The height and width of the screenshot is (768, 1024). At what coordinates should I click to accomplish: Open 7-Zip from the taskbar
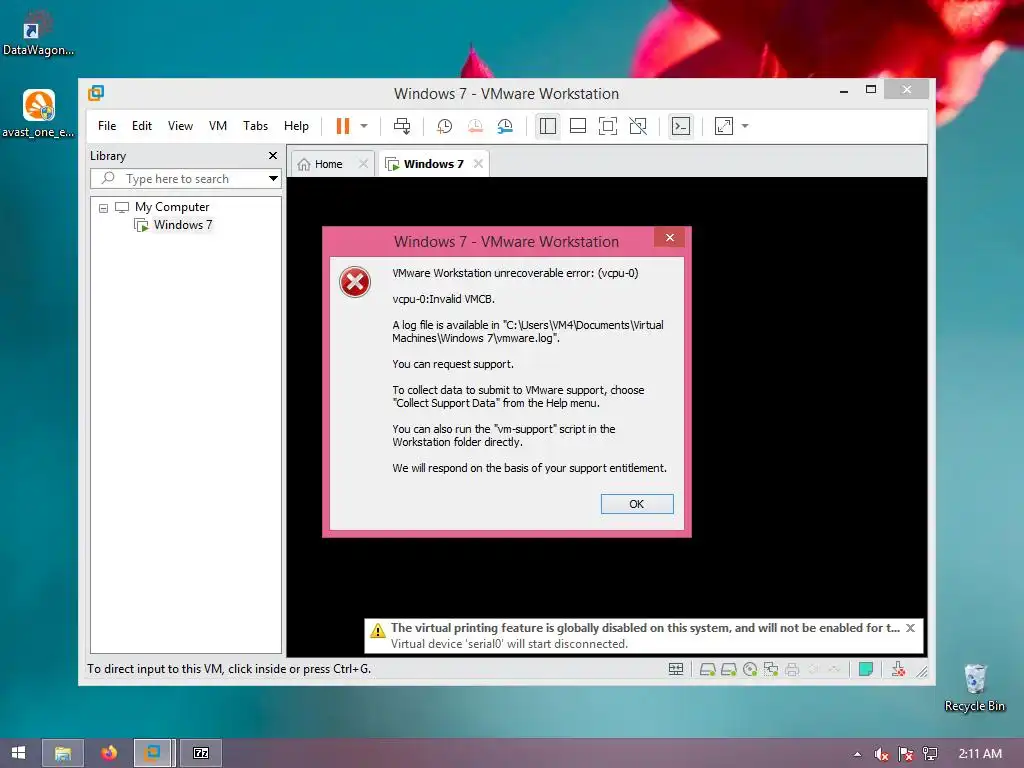click(x=201, y=753)
